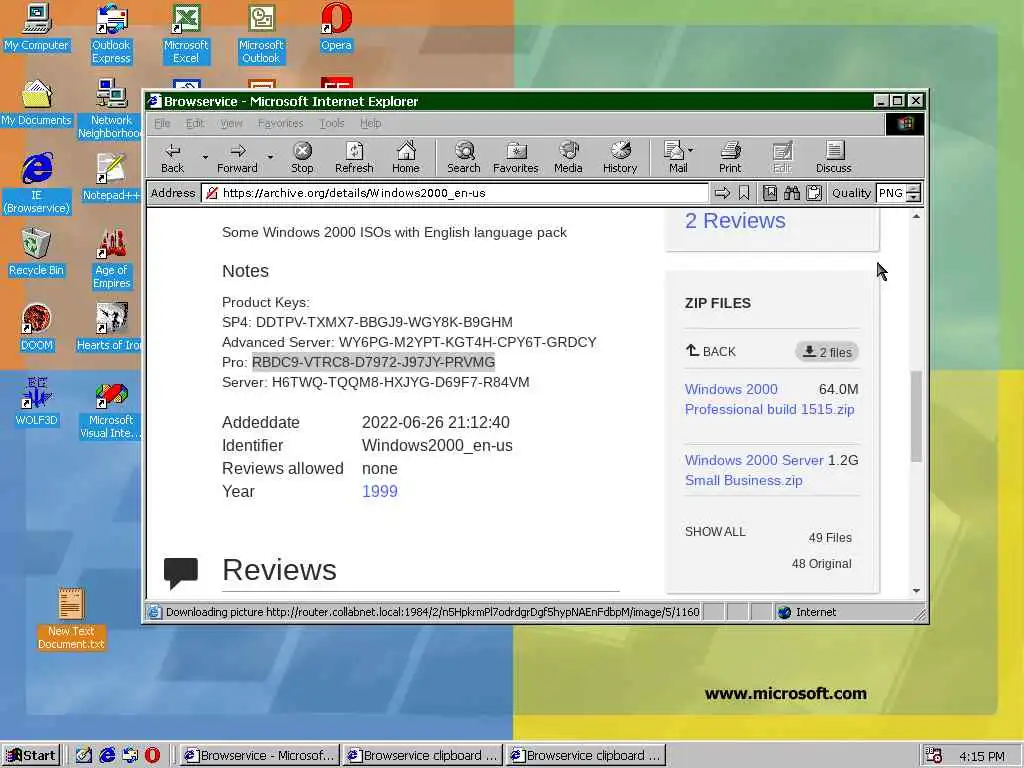
Task: Print the current page
Action: pyautogui.click(x=730, y=157)
